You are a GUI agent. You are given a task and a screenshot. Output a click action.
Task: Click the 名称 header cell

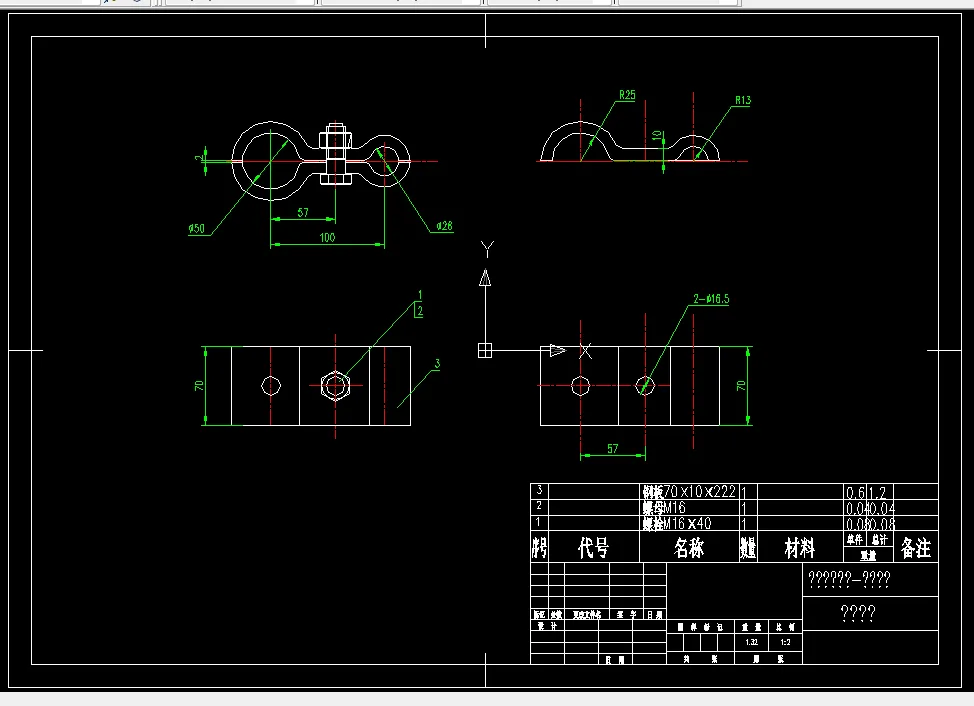(690, 548)
